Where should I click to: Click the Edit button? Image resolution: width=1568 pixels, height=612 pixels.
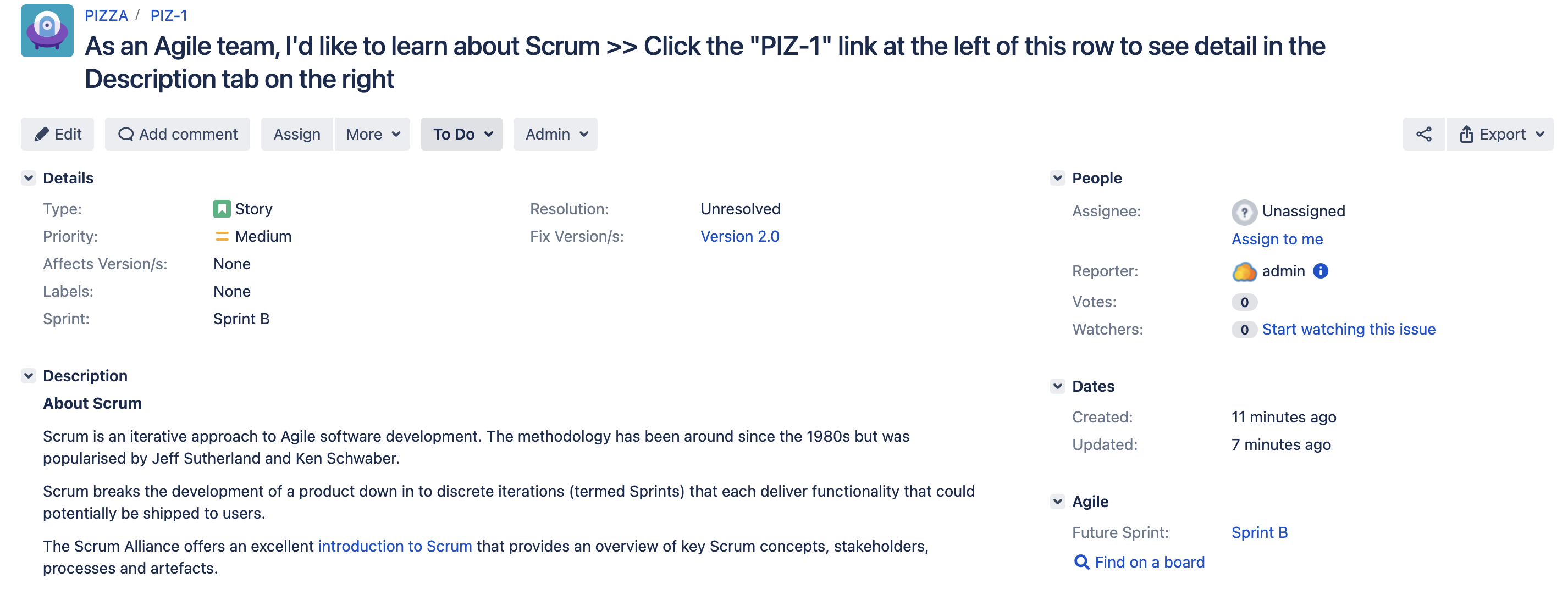click(57, 134)
